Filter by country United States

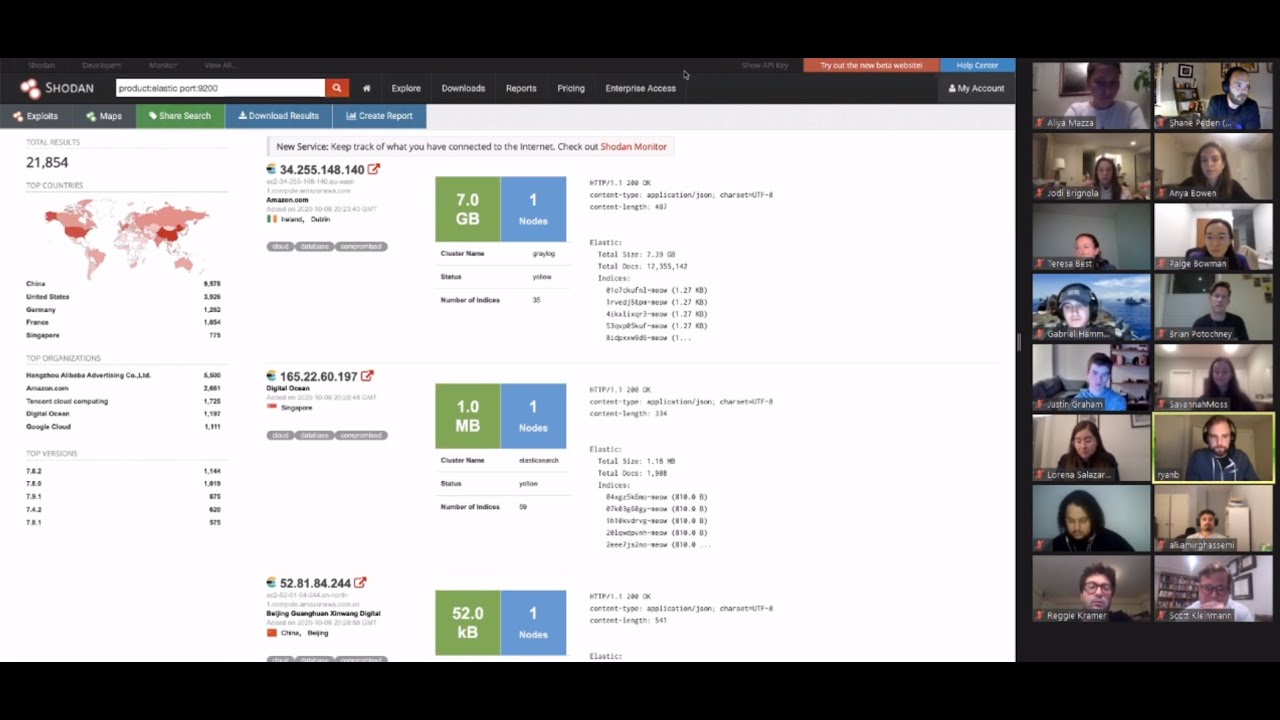coord(48,297)
